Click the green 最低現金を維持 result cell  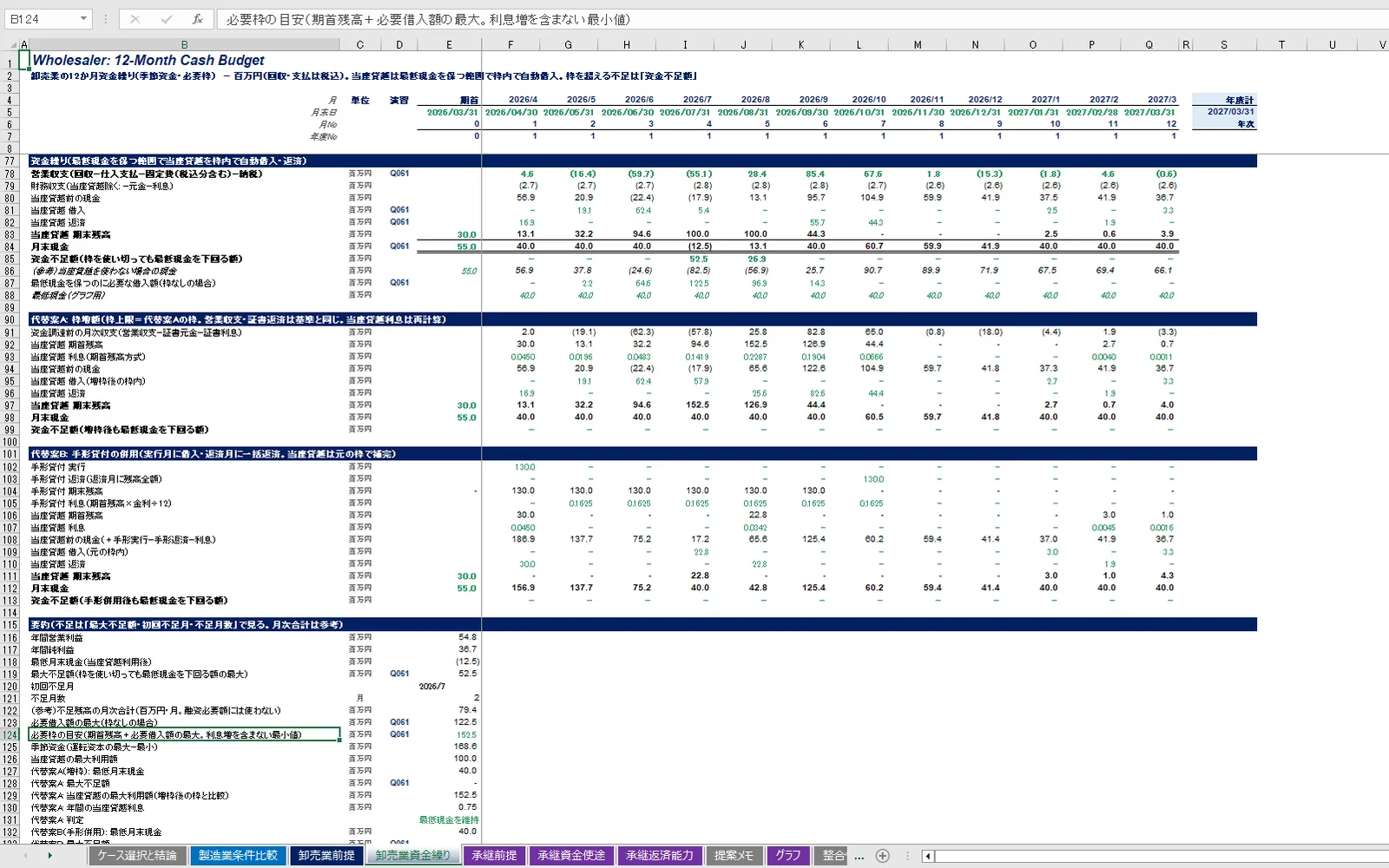(x=449, y=819)
